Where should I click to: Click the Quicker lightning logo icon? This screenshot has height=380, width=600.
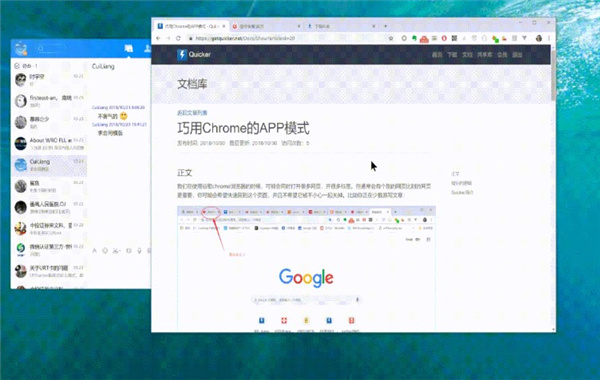pos(182,54)
